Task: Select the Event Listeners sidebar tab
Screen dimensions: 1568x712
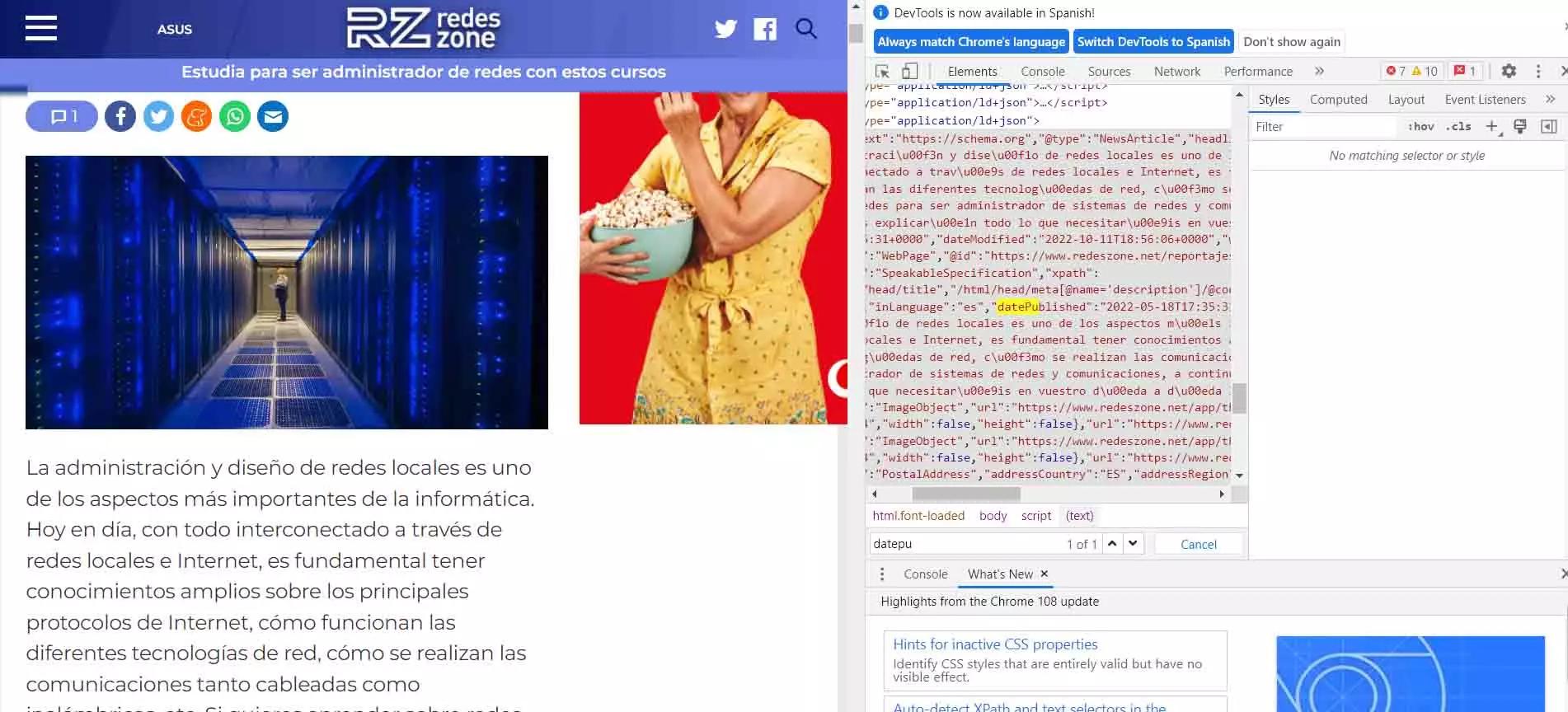Action: [1485, 99]
